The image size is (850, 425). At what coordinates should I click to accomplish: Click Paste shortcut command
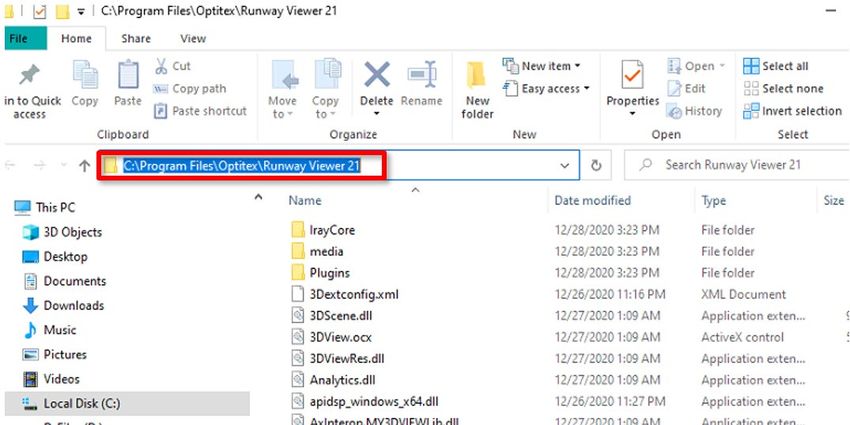click(200, 111)
